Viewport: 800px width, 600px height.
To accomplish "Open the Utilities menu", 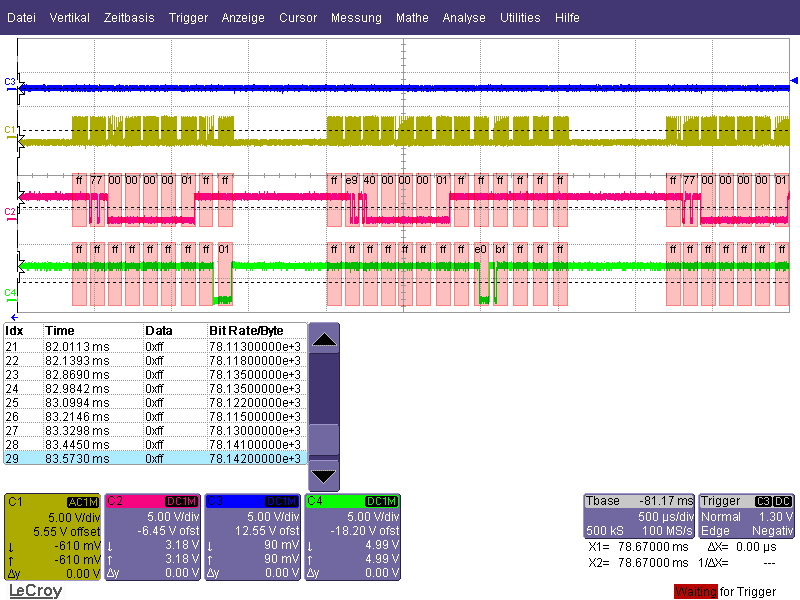I will pyautogui.click(x=520, y=18).
